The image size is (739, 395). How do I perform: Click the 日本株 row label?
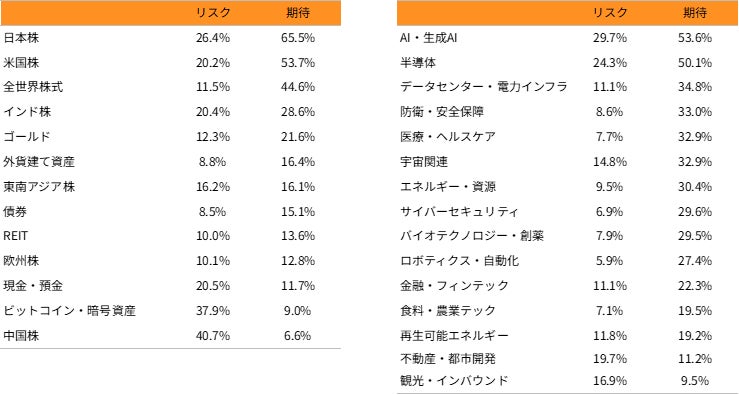pos(21,39)
